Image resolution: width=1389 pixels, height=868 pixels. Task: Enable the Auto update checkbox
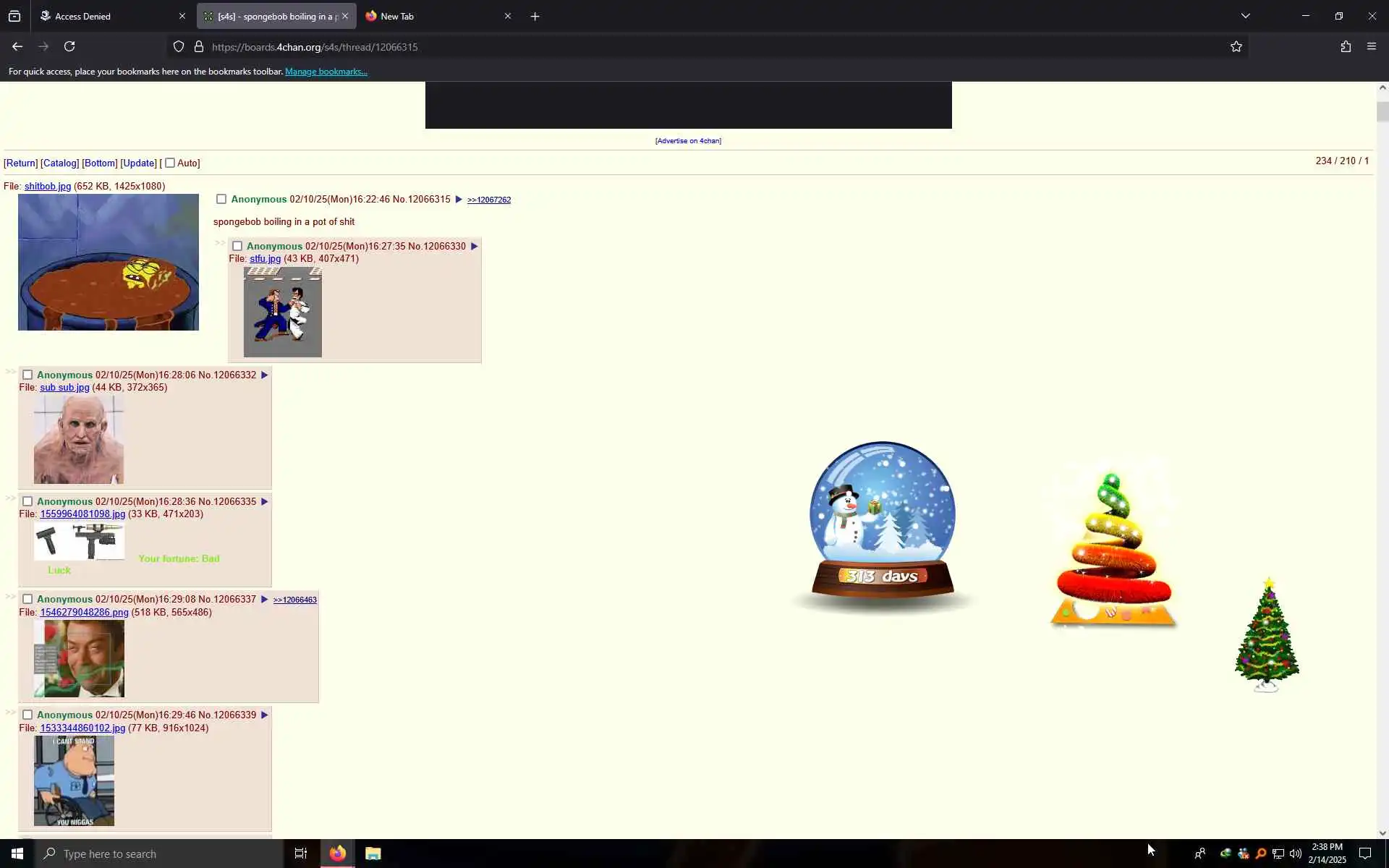[170, 163]
